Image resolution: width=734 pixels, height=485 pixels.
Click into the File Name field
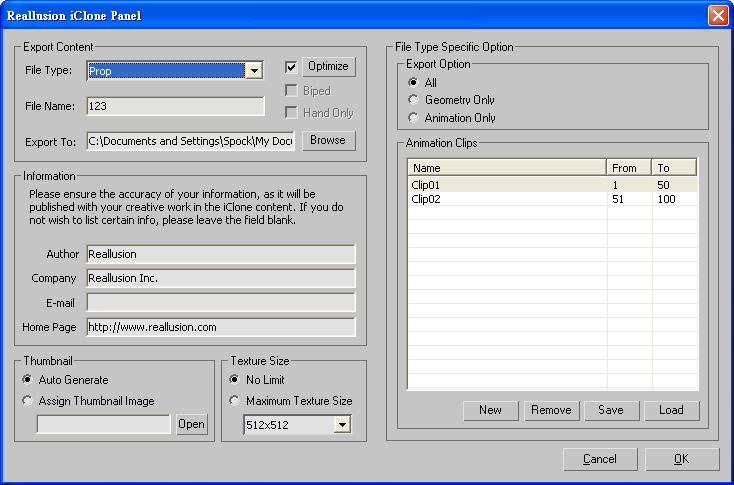pos(175,106)
